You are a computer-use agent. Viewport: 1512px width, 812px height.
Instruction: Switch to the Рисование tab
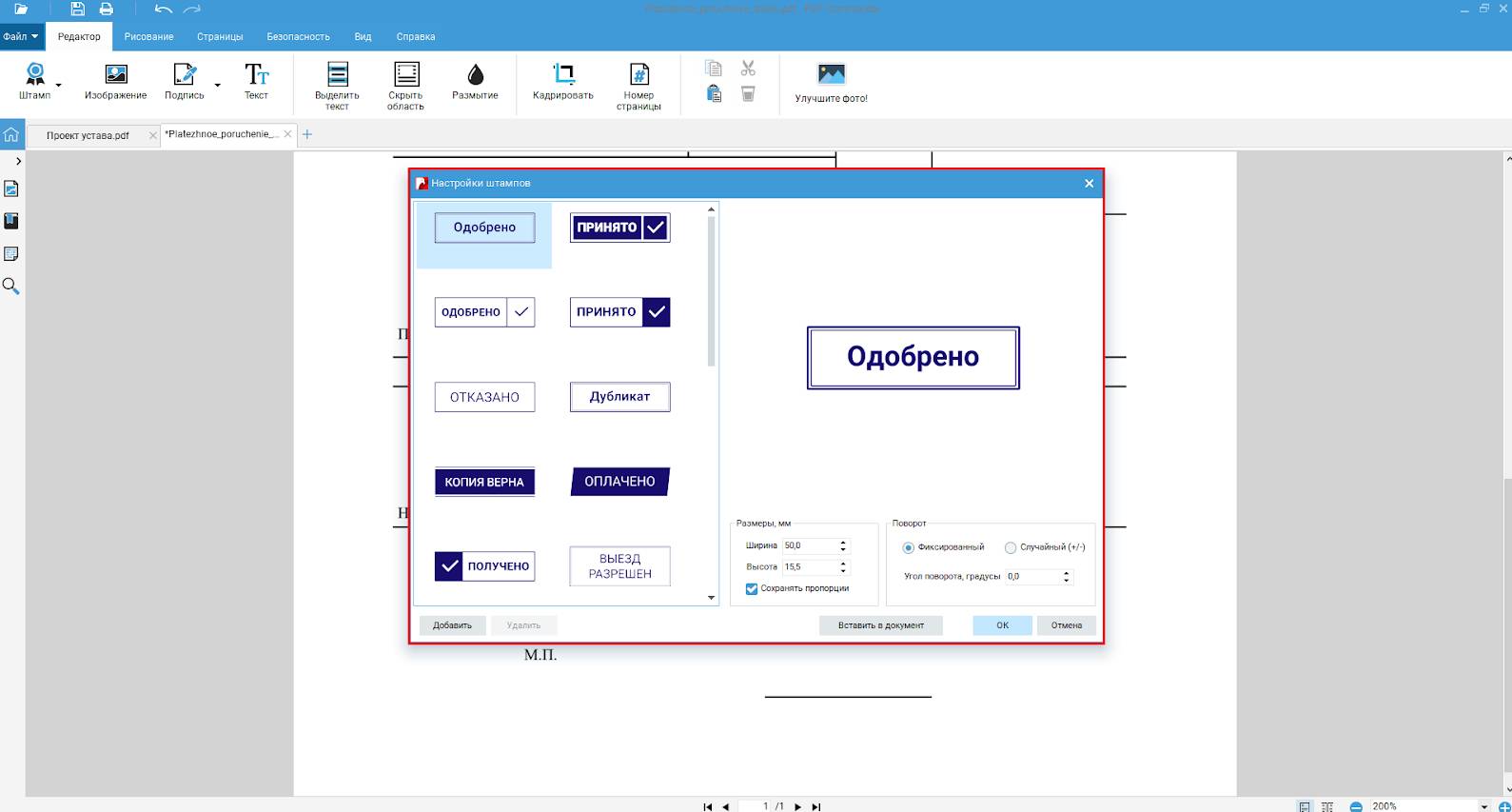tap(148, 36)
